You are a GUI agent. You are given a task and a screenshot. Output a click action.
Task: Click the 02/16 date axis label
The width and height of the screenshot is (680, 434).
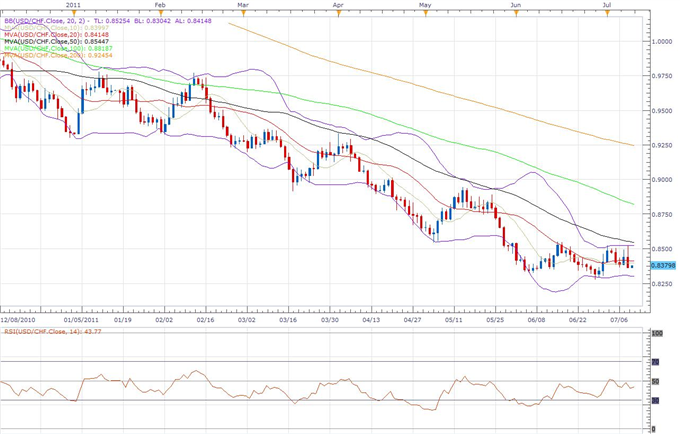coord(206,320)
